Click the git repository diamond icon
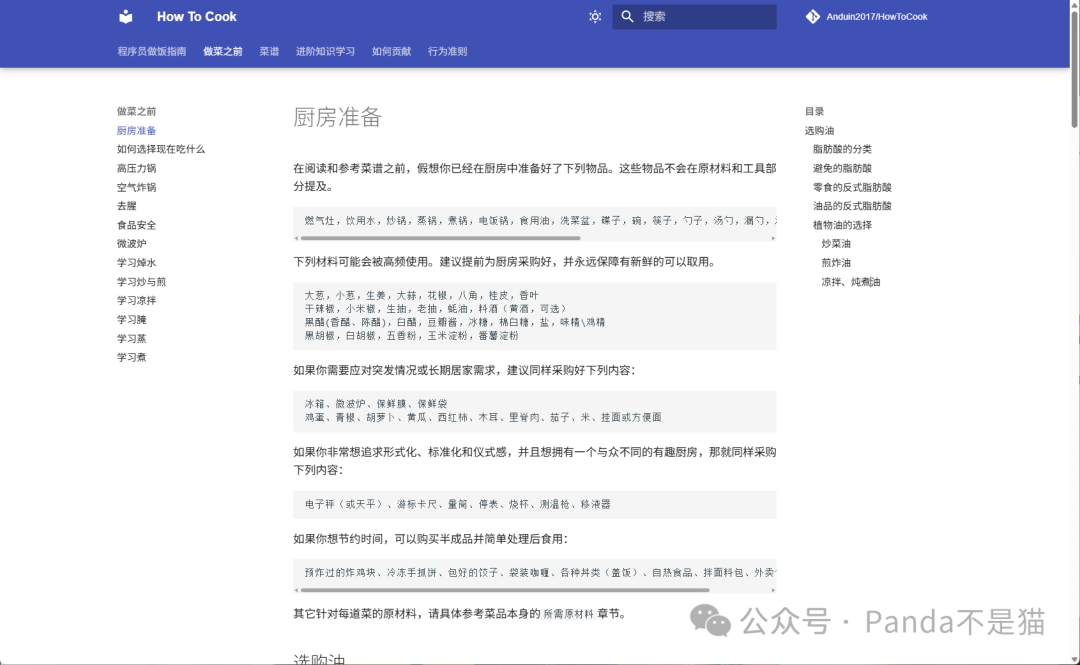The width and height of the screenshot is (1080, 665). click(813, 17)
